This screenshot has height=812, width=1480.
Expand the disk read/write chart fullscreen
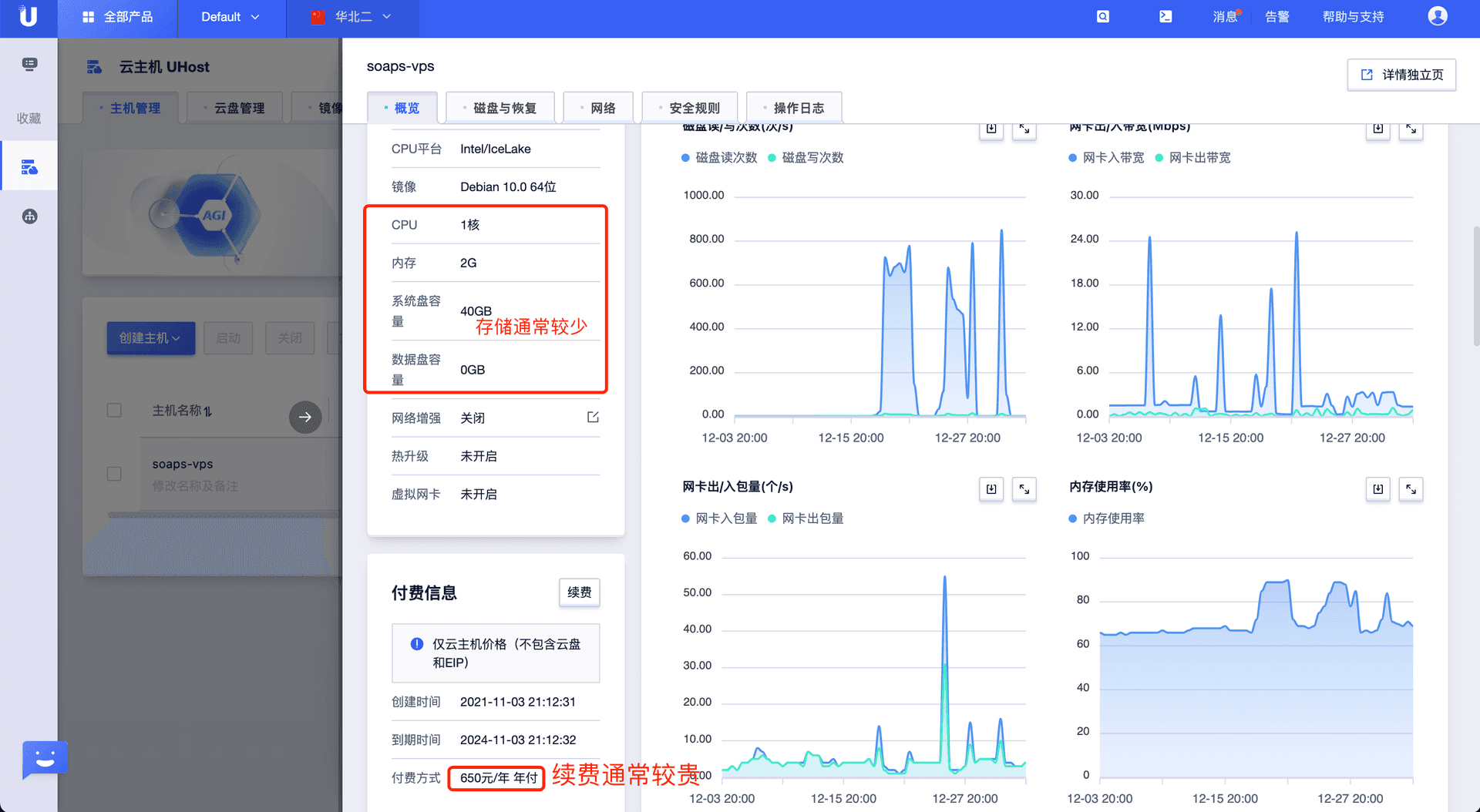click(1024, 129)
